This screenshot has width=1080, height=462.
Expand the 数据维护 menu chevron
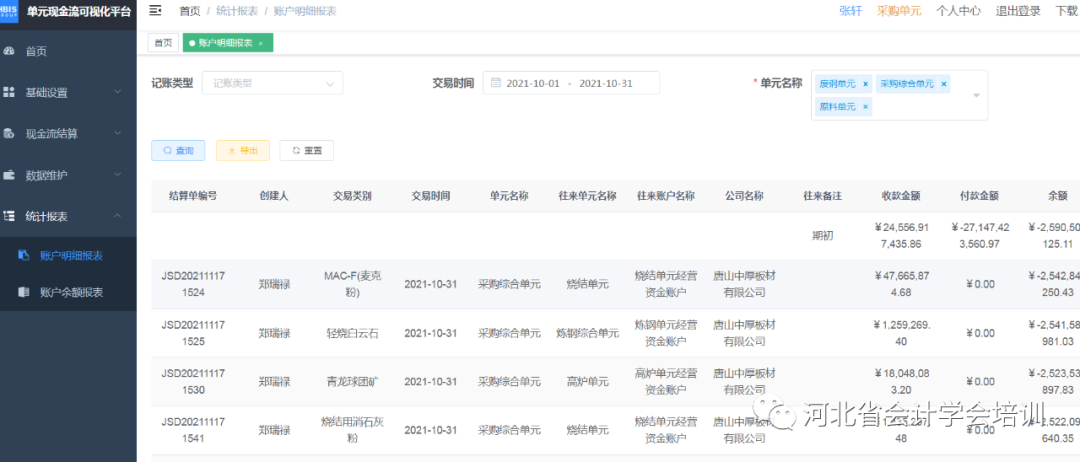point(118,175)
